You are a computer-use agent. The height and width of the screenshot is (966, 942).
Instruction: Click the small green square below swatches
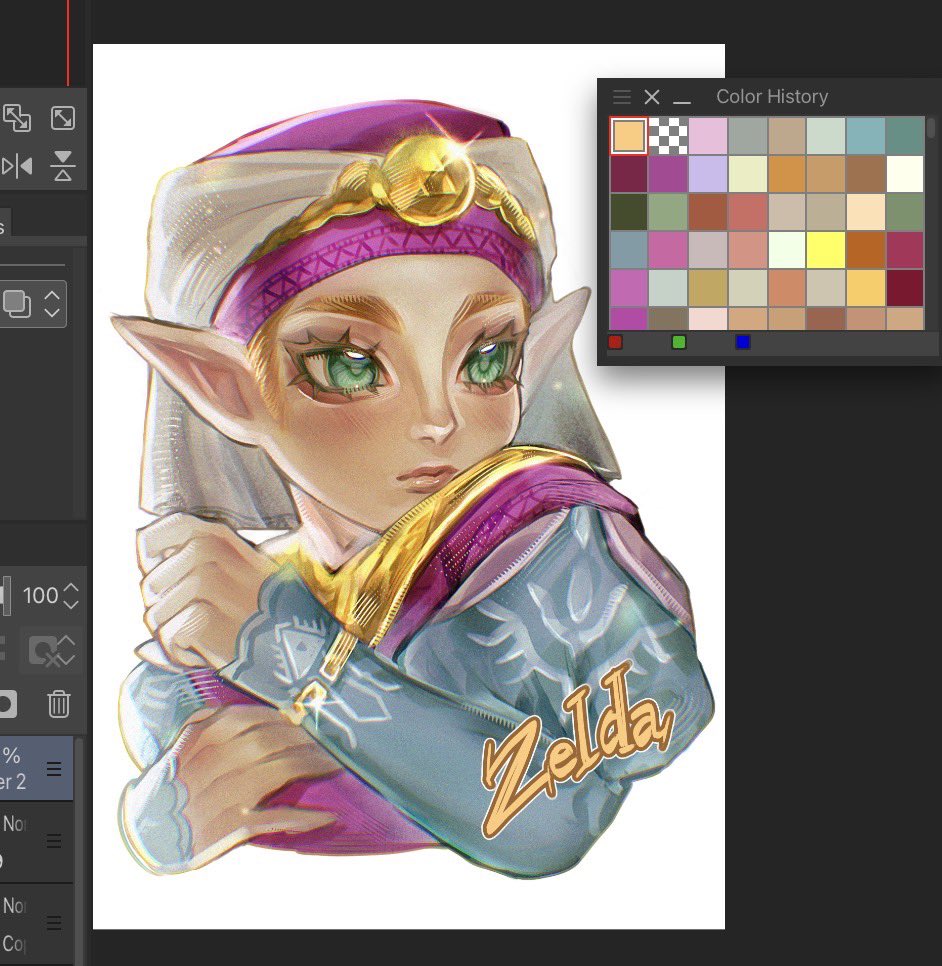click(678, 342)
